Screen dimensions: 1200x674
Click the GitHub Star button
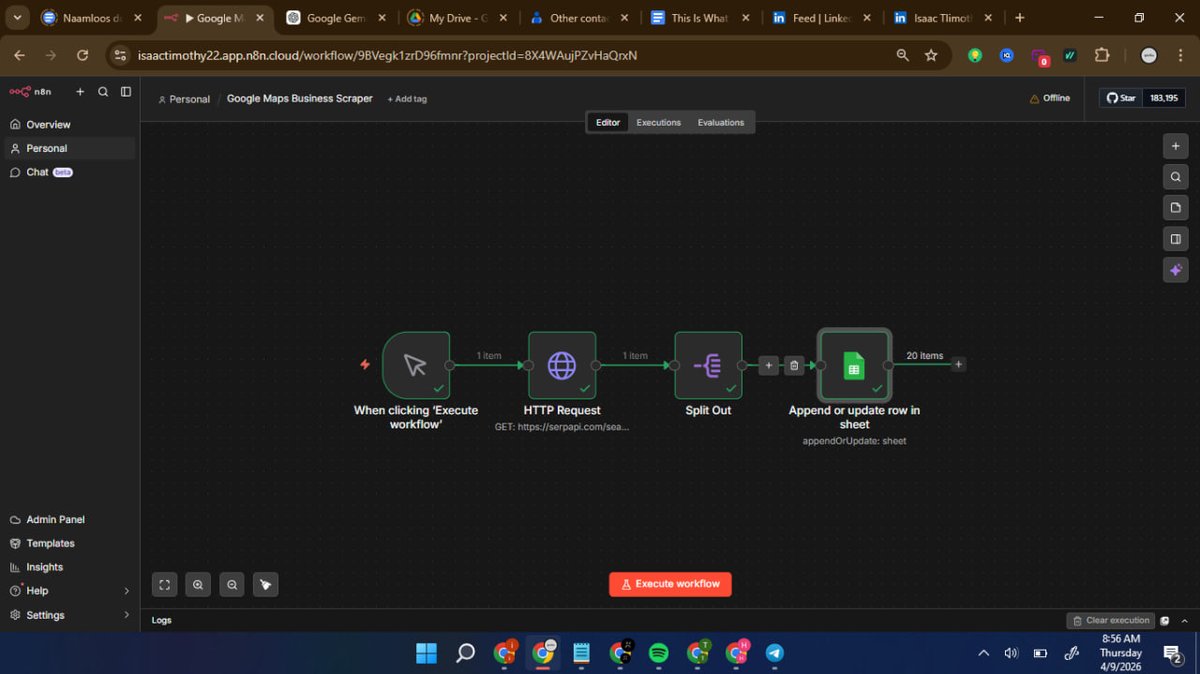coord(1123,98)
